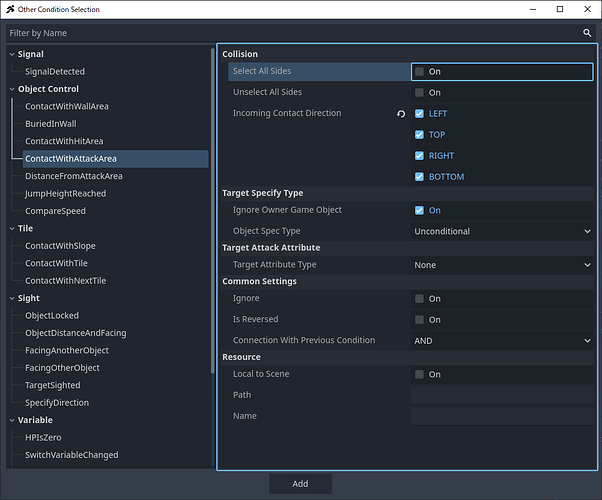Toggle the Is Reversed checkbox

tap(419, 320)
